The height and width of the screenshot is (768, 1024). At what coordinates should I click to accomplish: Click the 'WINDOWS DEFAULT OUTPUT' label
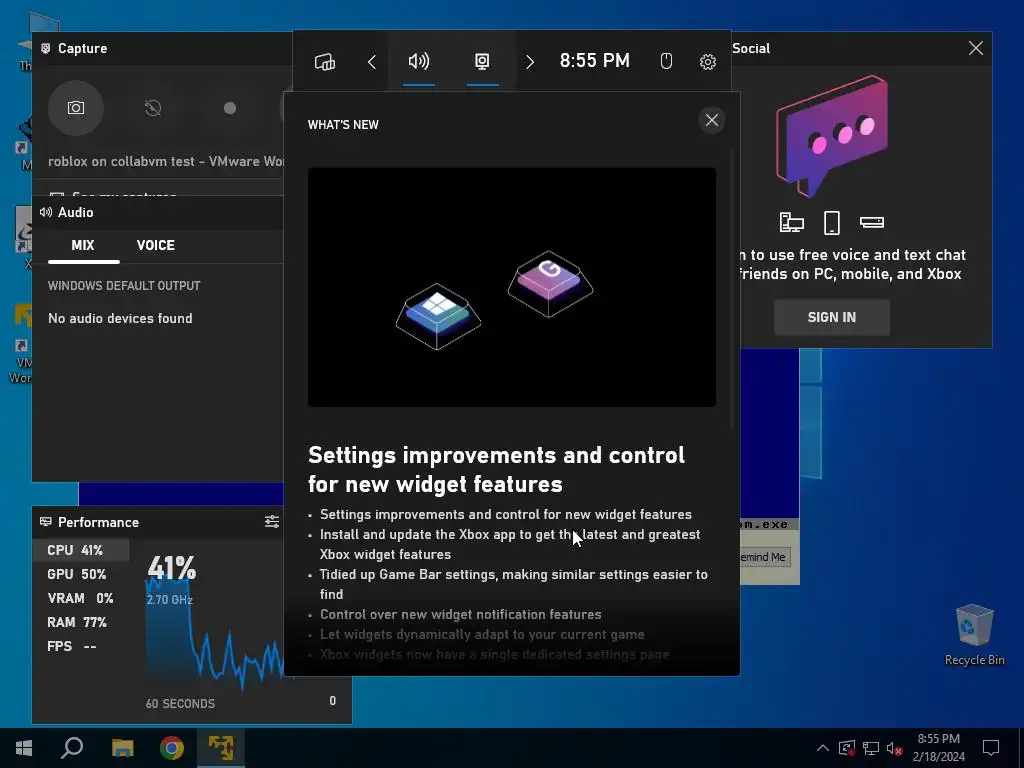point(124,286)
